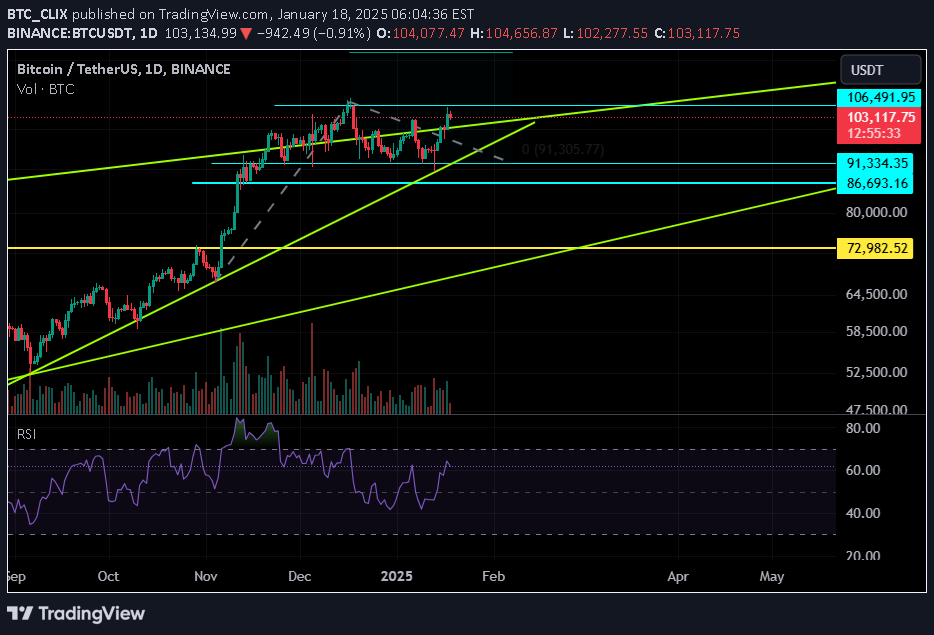Click the 2025 date axis label
Image resolution: width=934 pixels, height=635 pixels.
point(397,577)
